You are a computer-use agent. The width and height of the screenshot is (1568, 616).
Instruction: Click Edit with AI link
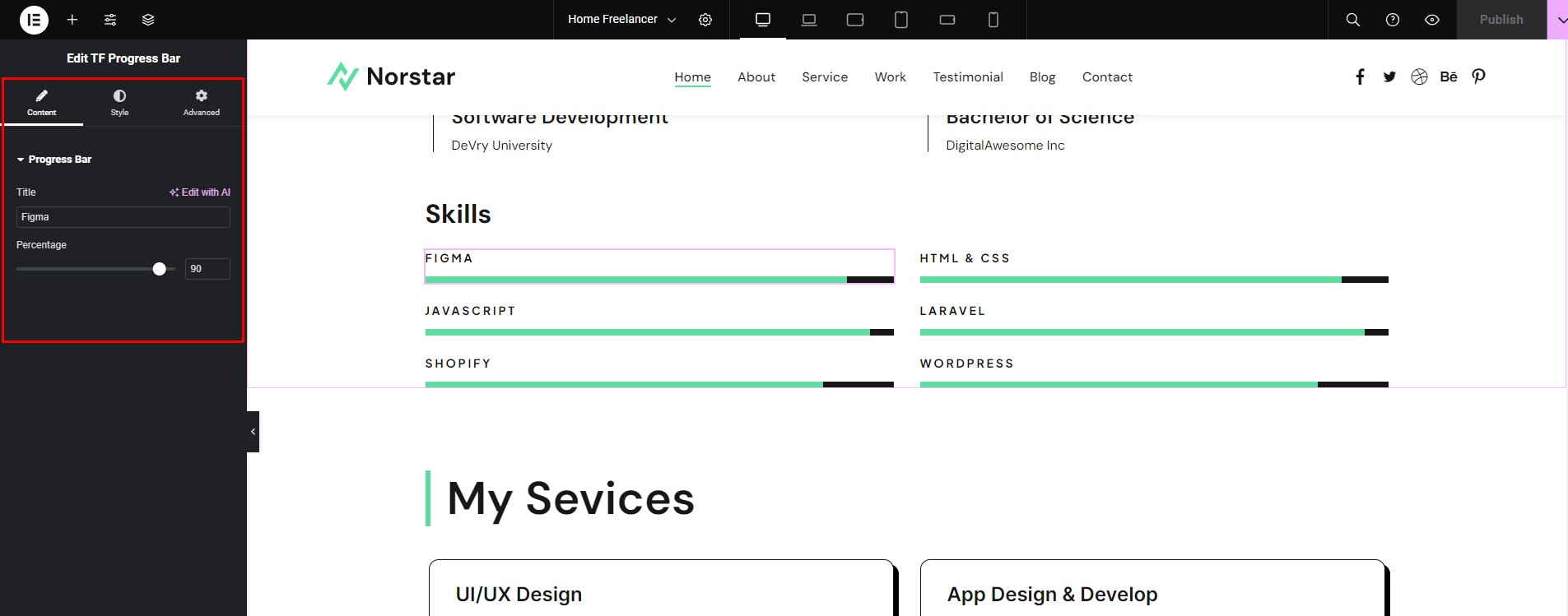[x=200, y=192]
